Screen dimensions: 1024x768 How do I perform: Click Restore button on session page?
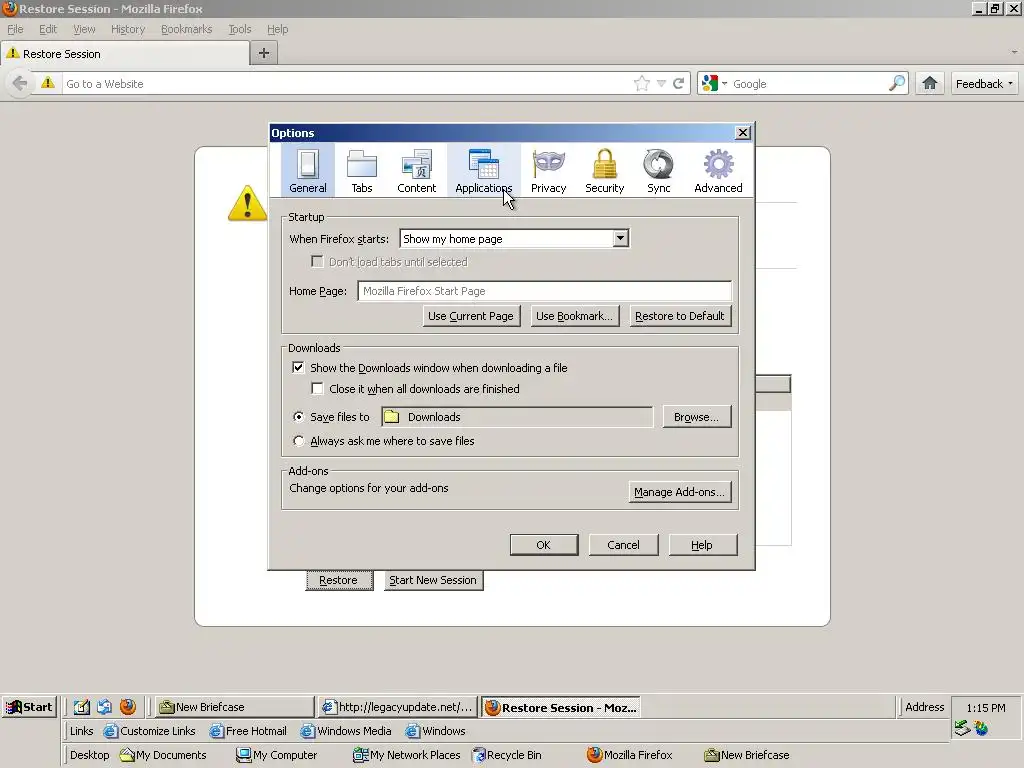click(x=339, y=580)
